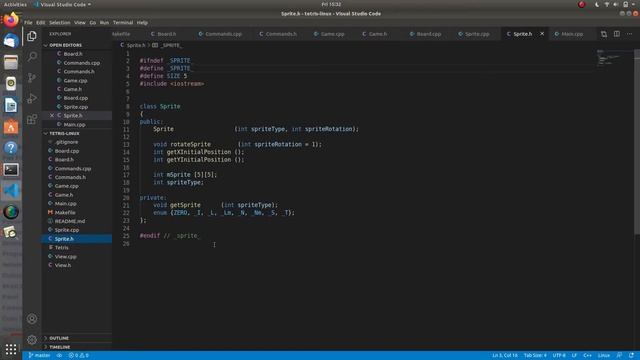Open the Run and Debug view
640x360 pixels.
[32, 98]
